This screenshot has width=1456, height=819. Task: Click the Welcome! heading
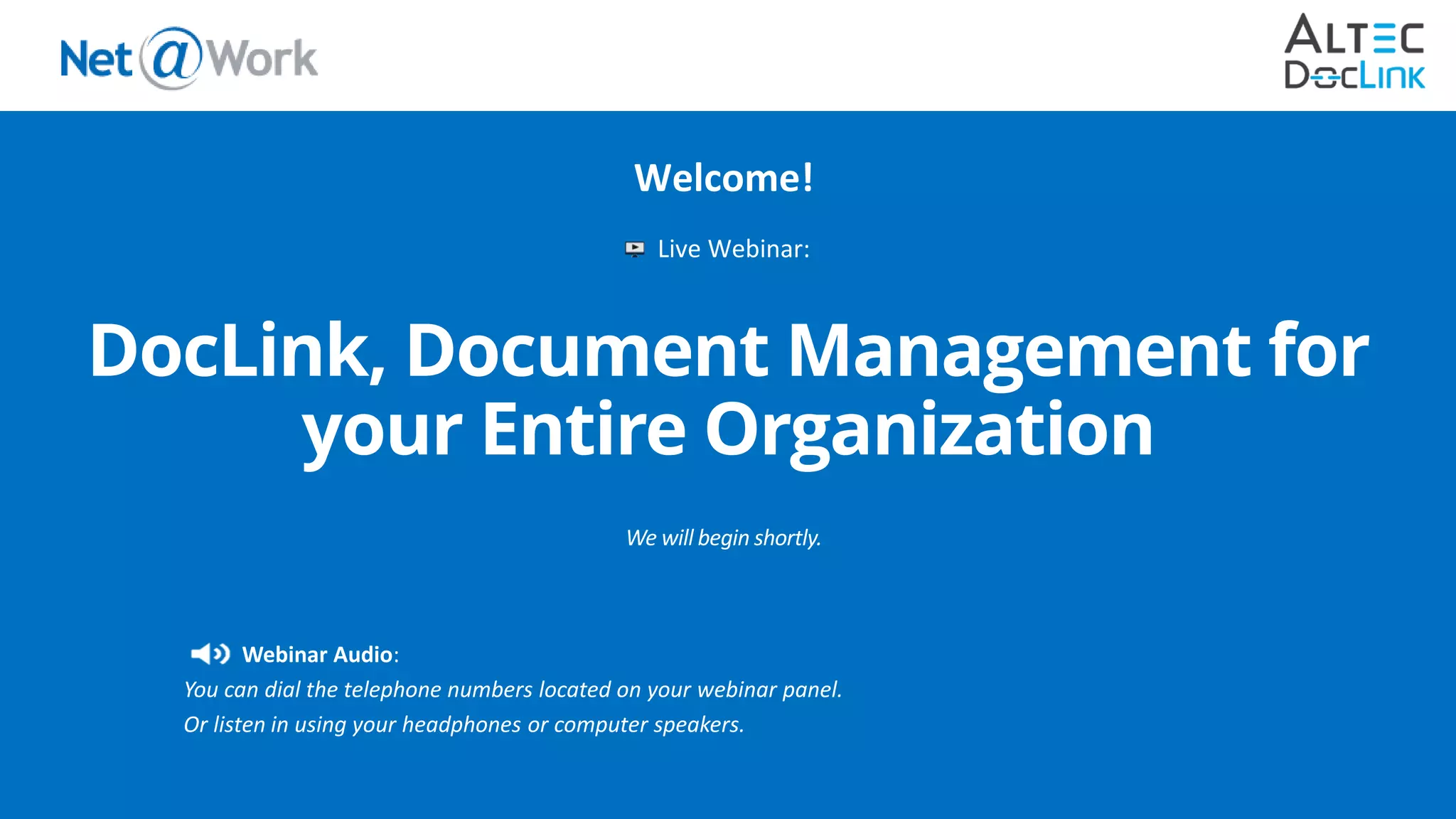(724, 178)
